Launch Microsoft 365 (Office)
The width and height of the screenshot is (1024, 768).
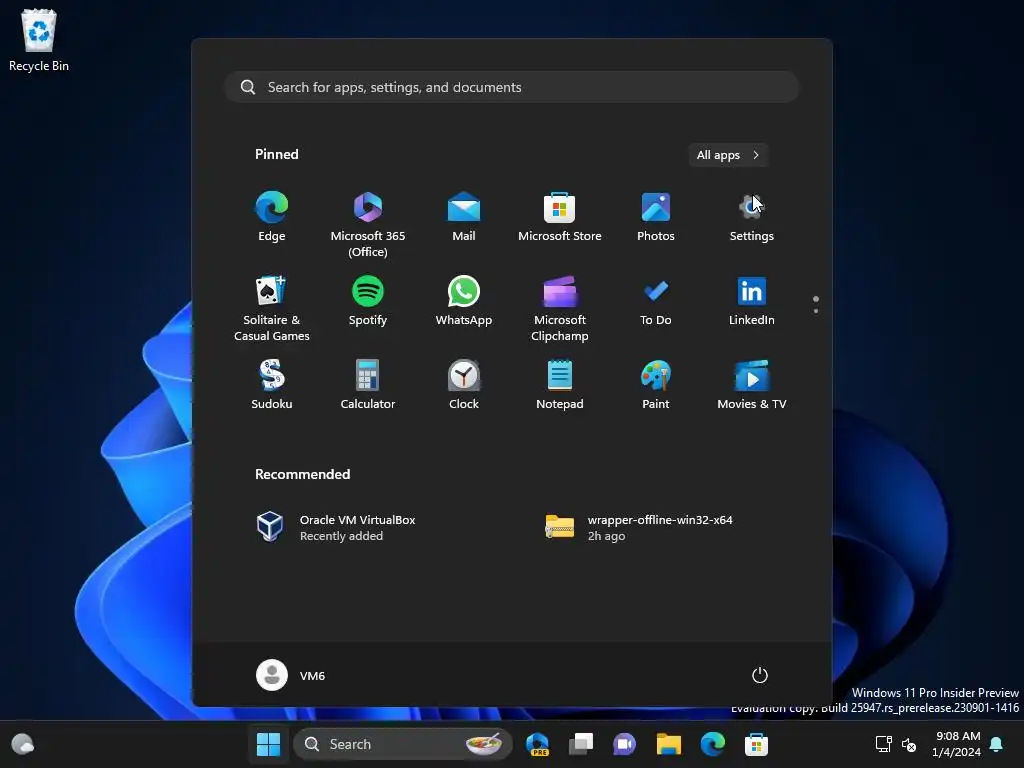pos(368,224)
